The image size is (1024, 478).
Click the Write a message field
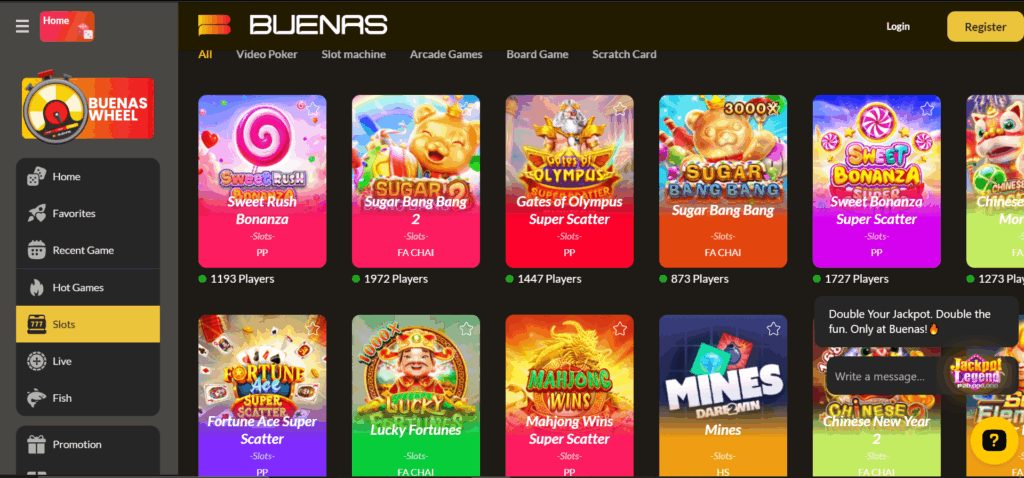(x=882, y=377)
